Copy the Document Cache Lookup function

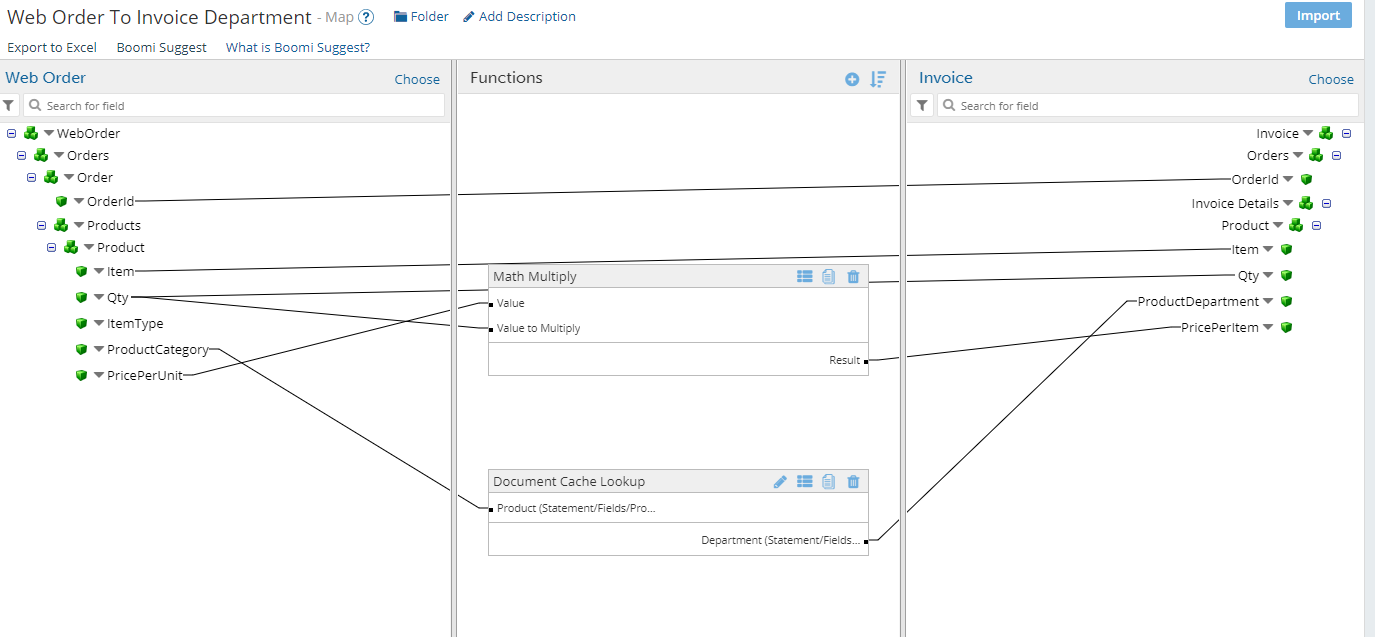828,481
